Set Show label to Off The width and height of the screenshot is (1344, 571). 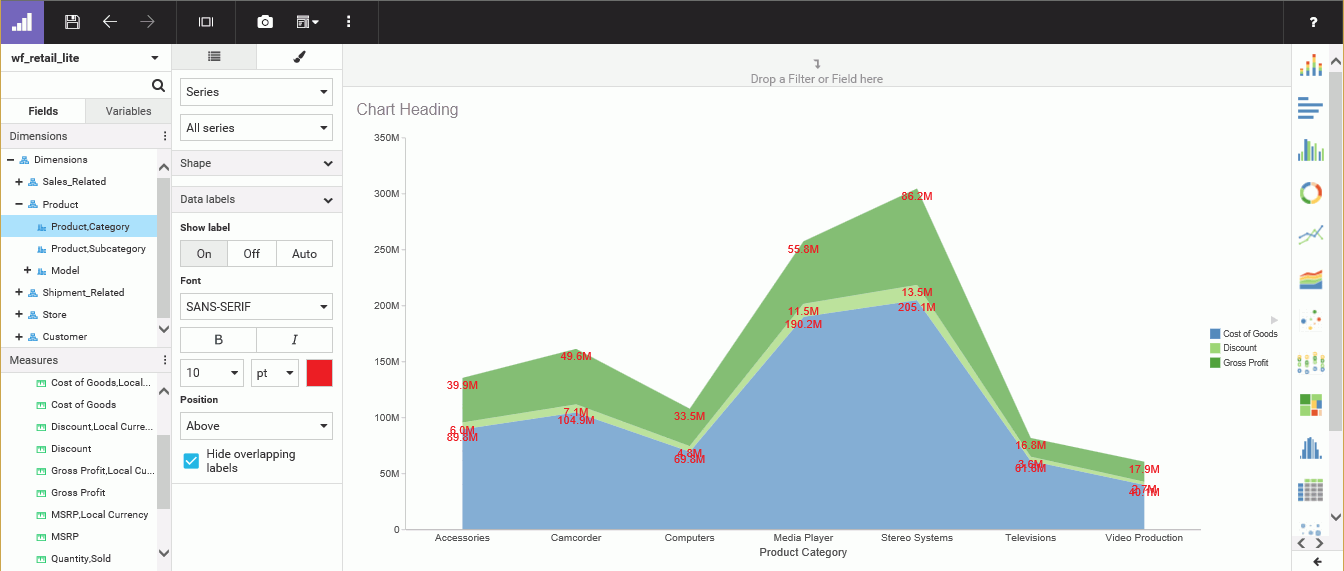[x=252, y=254]
